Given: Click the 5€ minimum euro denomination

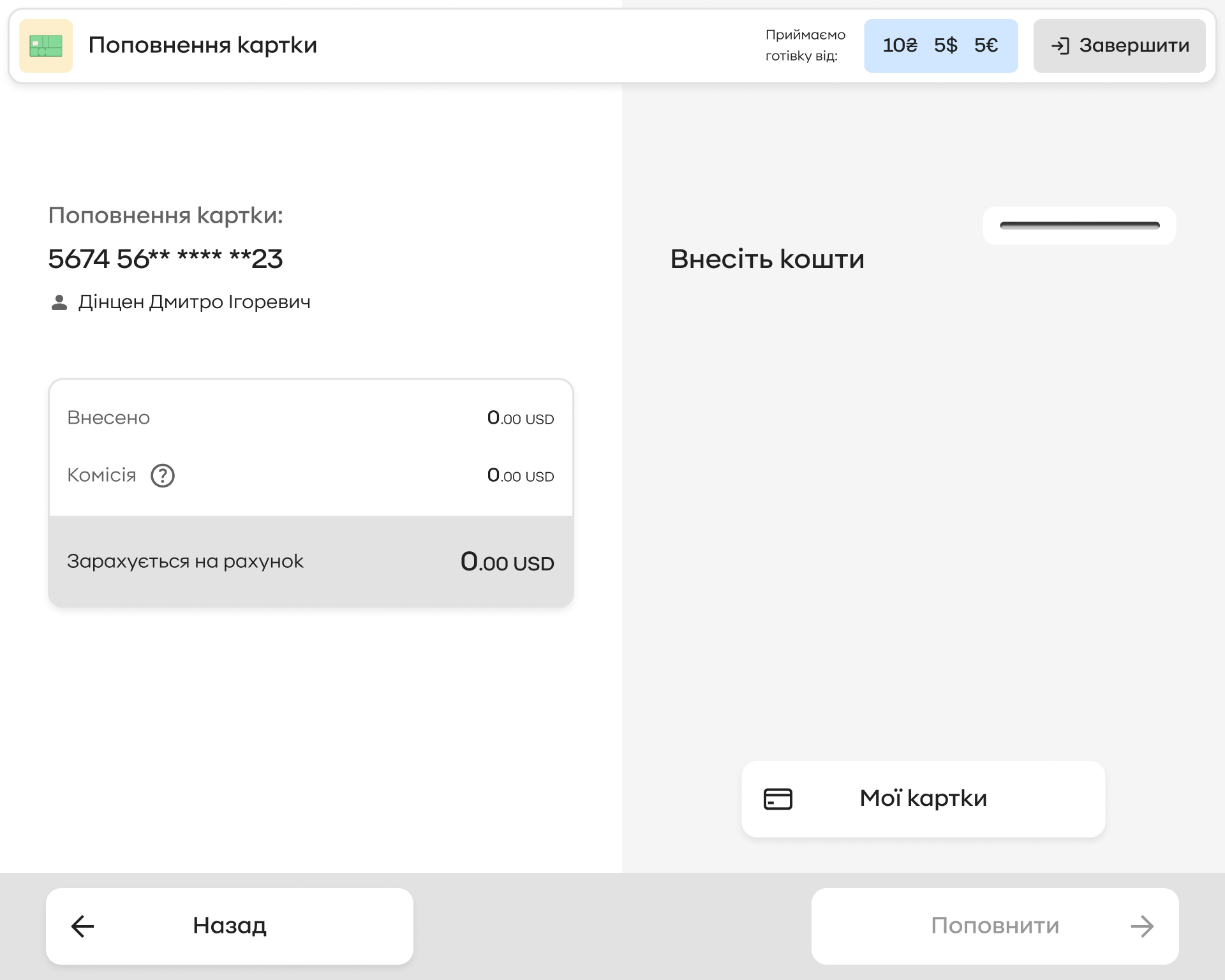Looking at the screenshot, I should click(986, 45).
